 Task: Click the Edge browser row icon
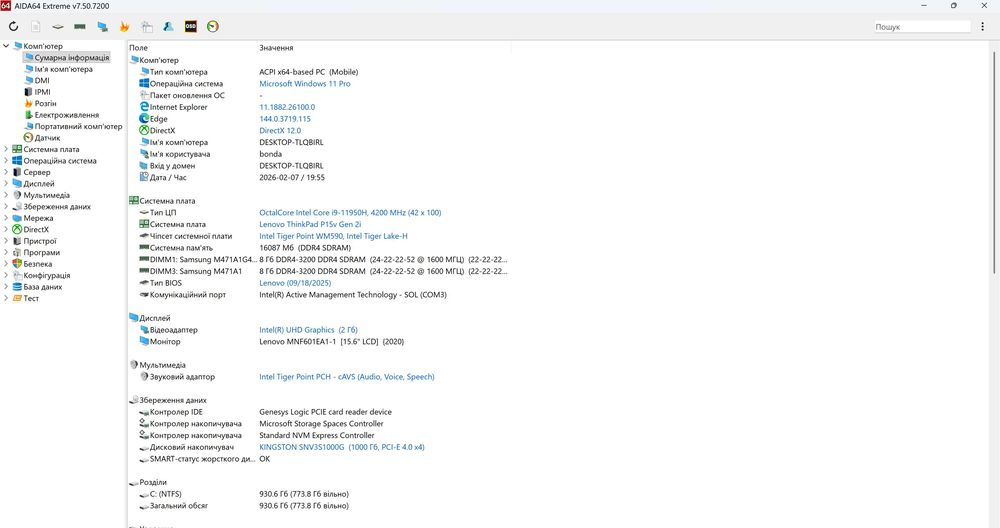[x=144, y=119]
